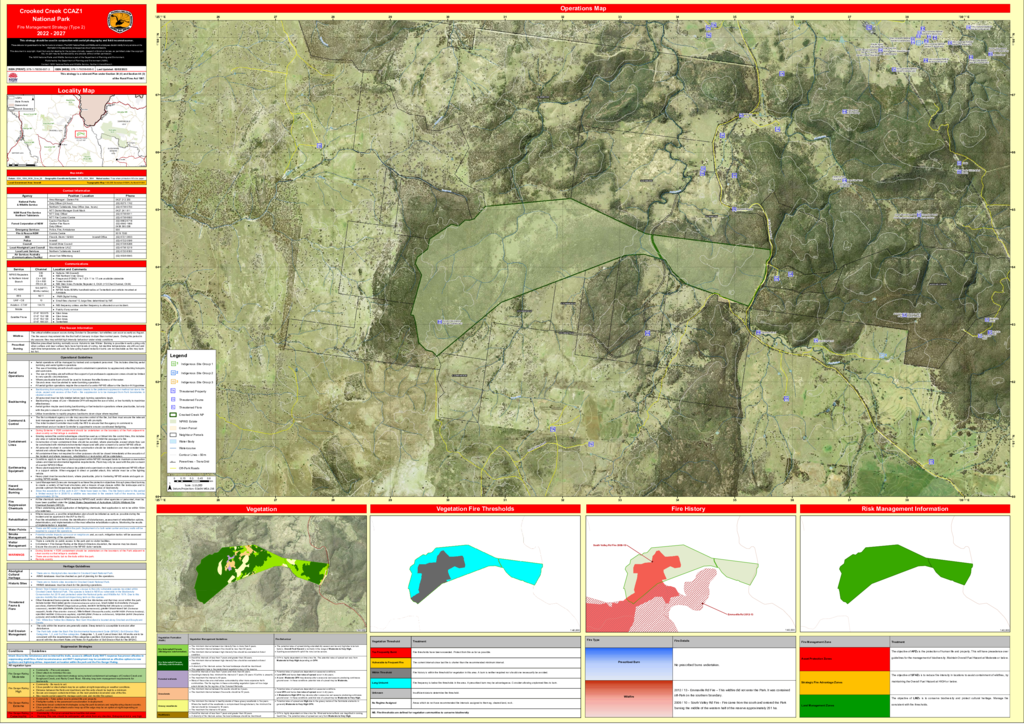Open the Vegetation Fire Thresholds map thumbnail
The height and width of the screenshot is (724, 1024).
point(475,573)
